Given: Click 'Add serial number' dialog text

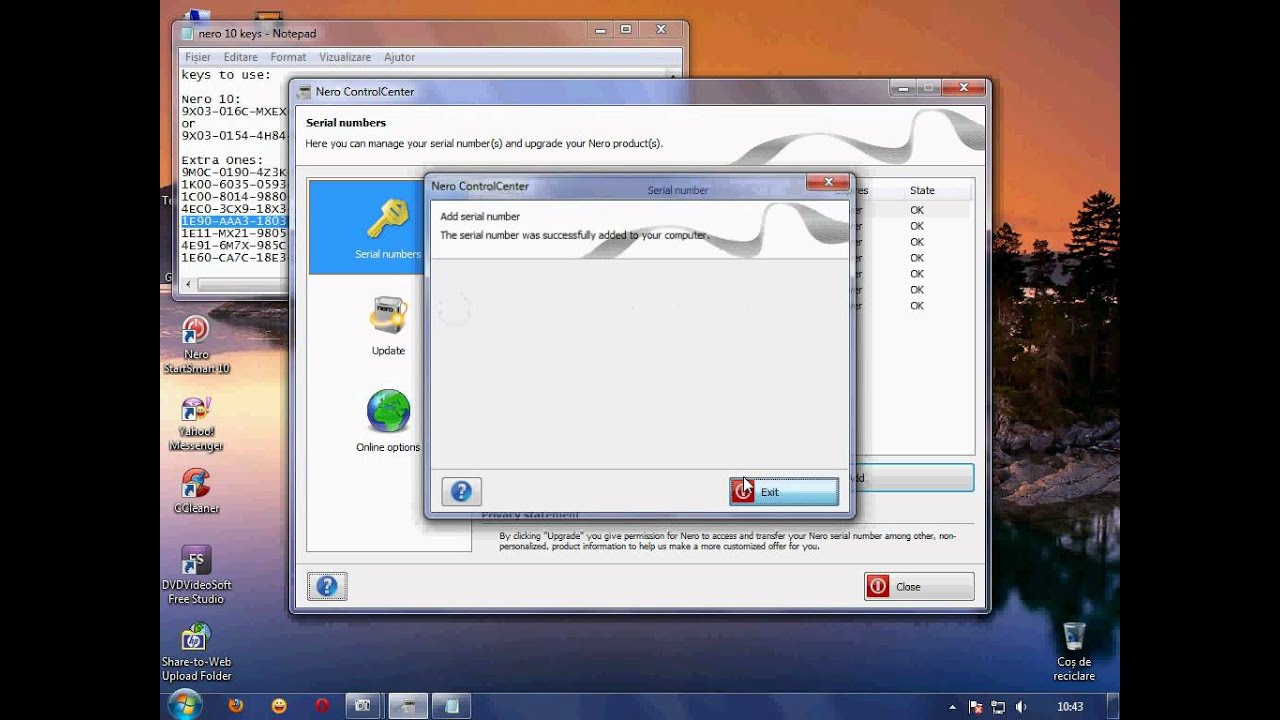Looking at the screenshot, I should [480, 216].
